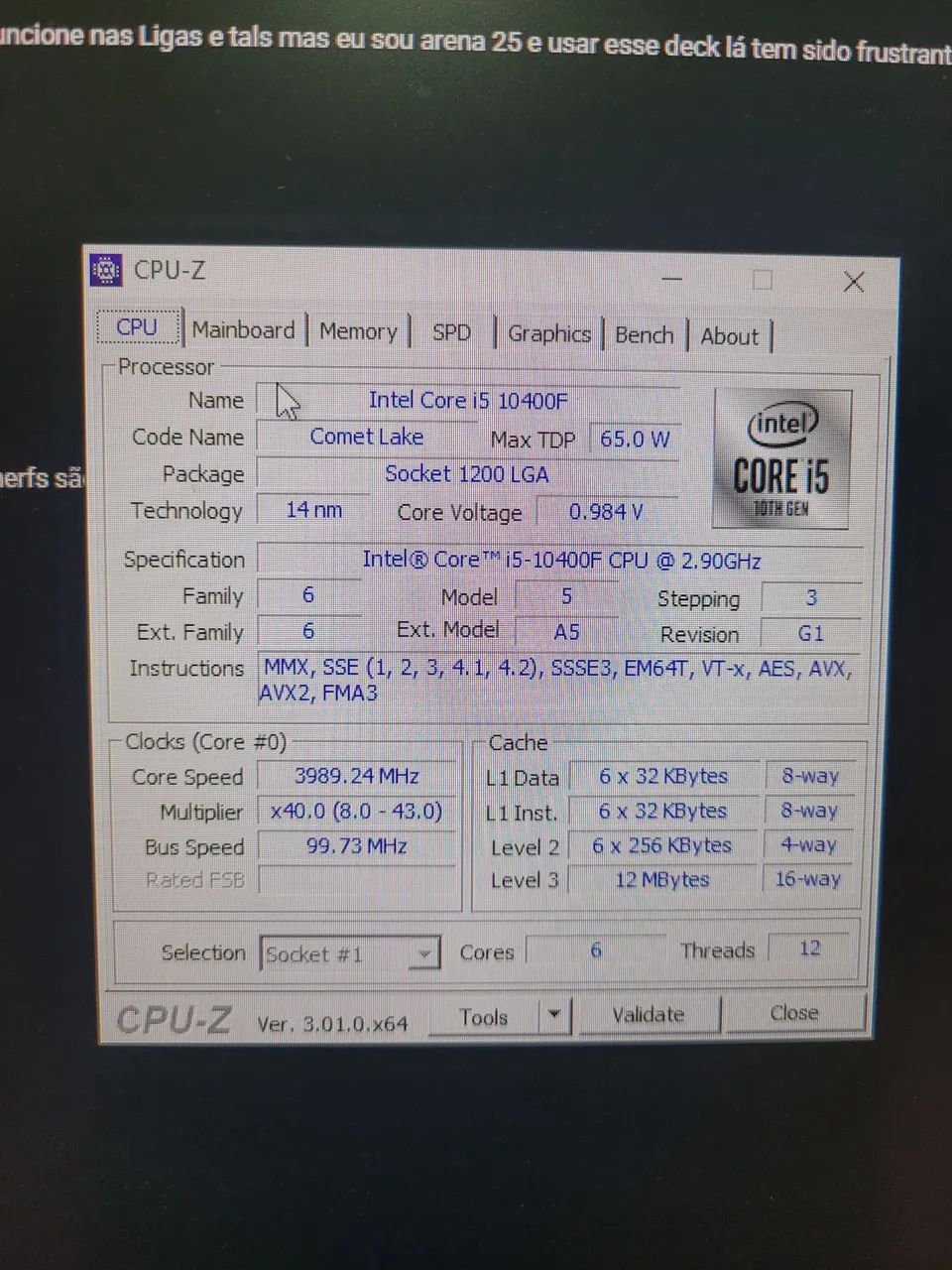Screen dimensions: 952x1270
Task: Click the Level 3 value 12 MBytes
Action: 662,879
